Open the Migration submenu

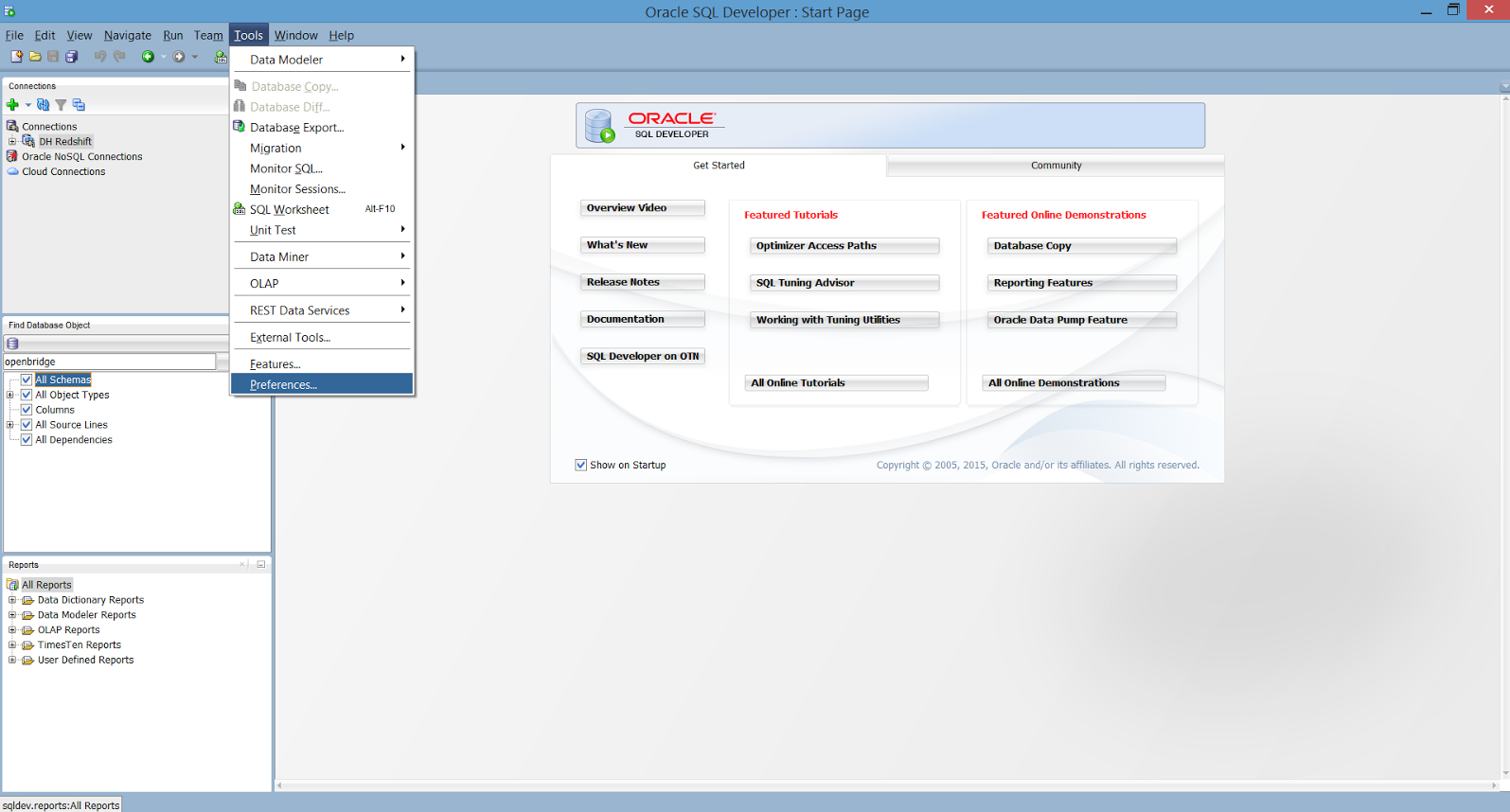(x=322, y=148)
